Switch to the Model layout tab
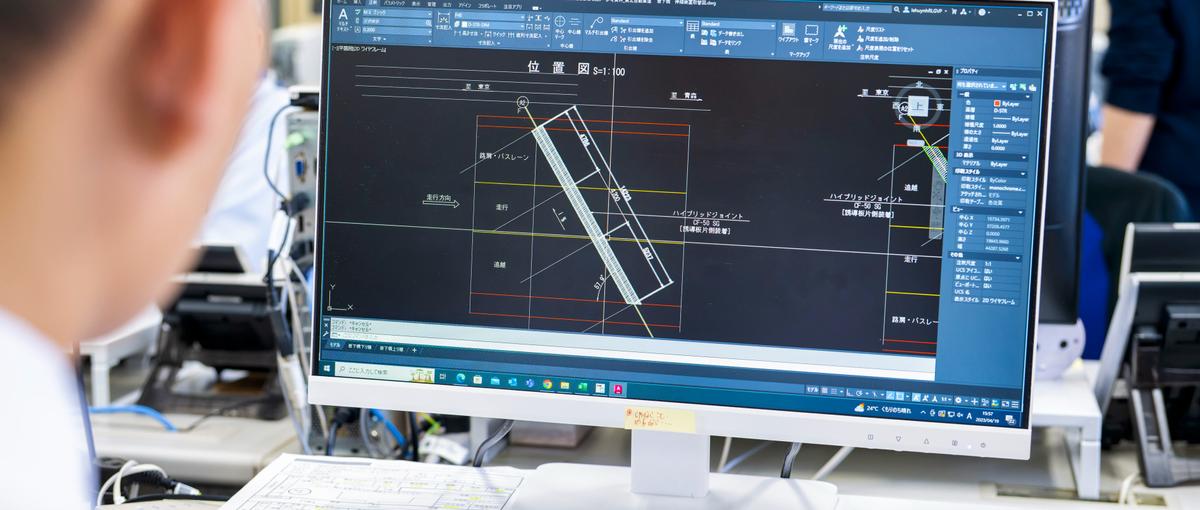 point(337,345)
